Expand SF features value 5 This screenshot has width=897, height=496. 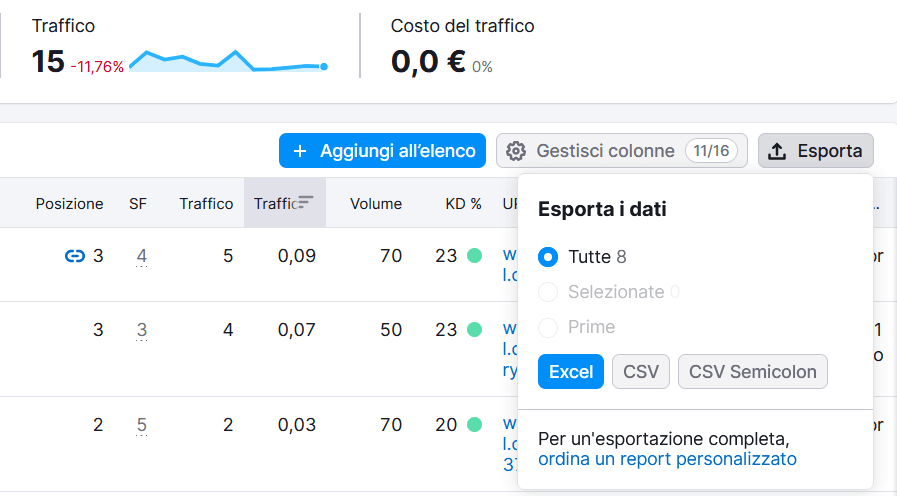142,425
